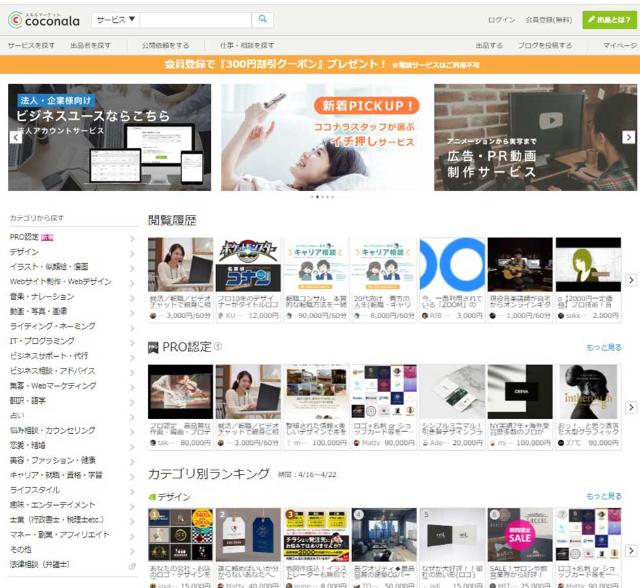
Task: Expand the デザイン category in sidebar
Action: pos(132,252)
